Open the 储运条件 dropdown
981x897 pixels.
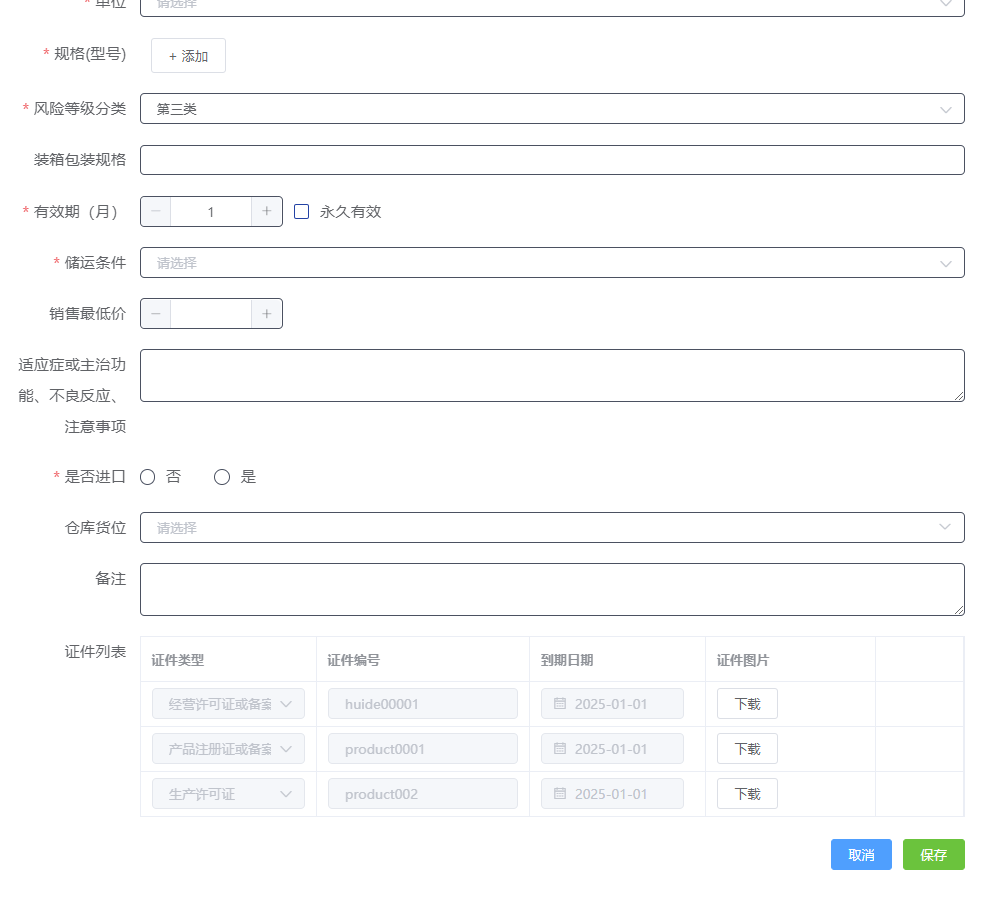(553, 262)
